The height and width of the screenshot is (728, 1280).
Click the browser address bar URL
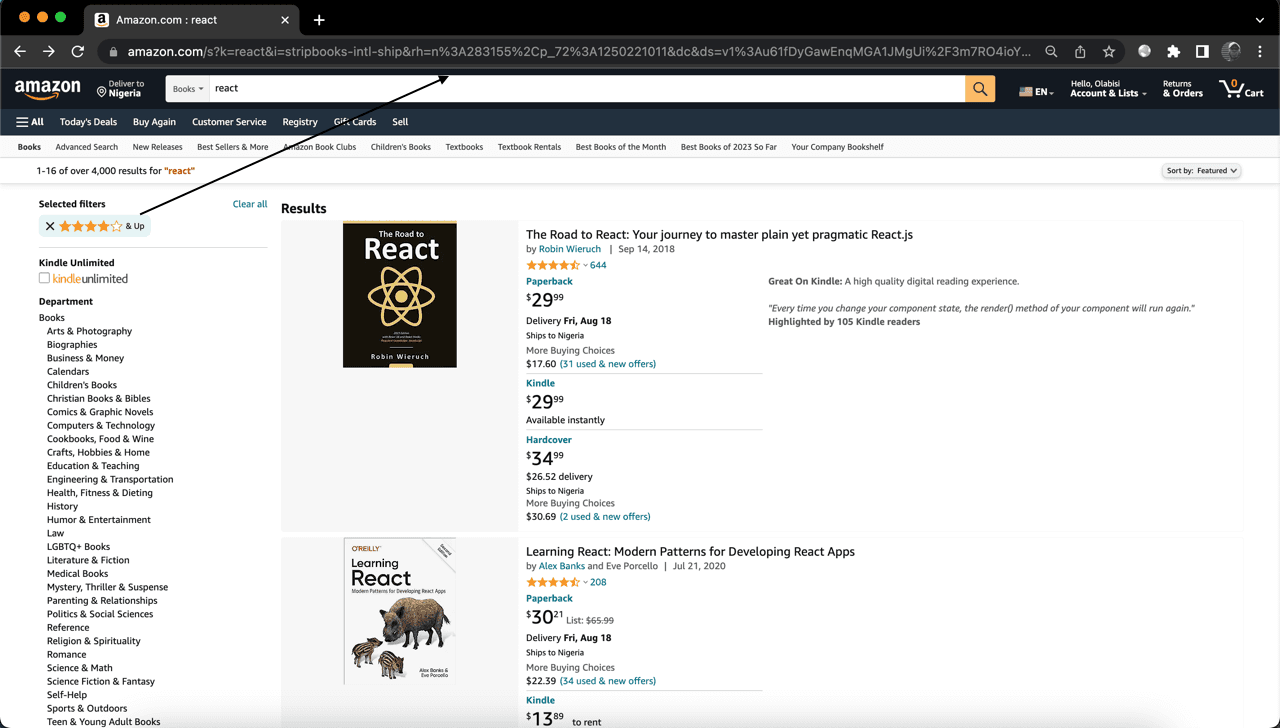(578, 52)
